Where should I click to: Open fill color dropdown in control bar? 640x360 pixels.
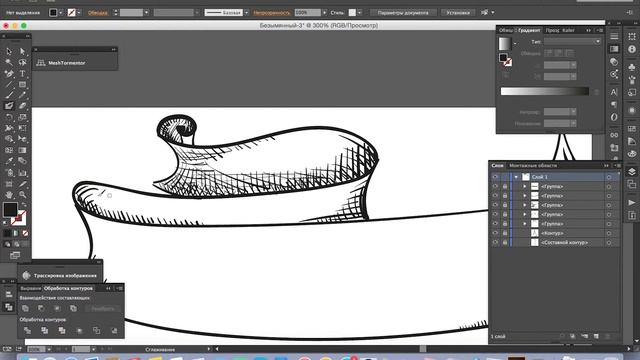[61, 13]
